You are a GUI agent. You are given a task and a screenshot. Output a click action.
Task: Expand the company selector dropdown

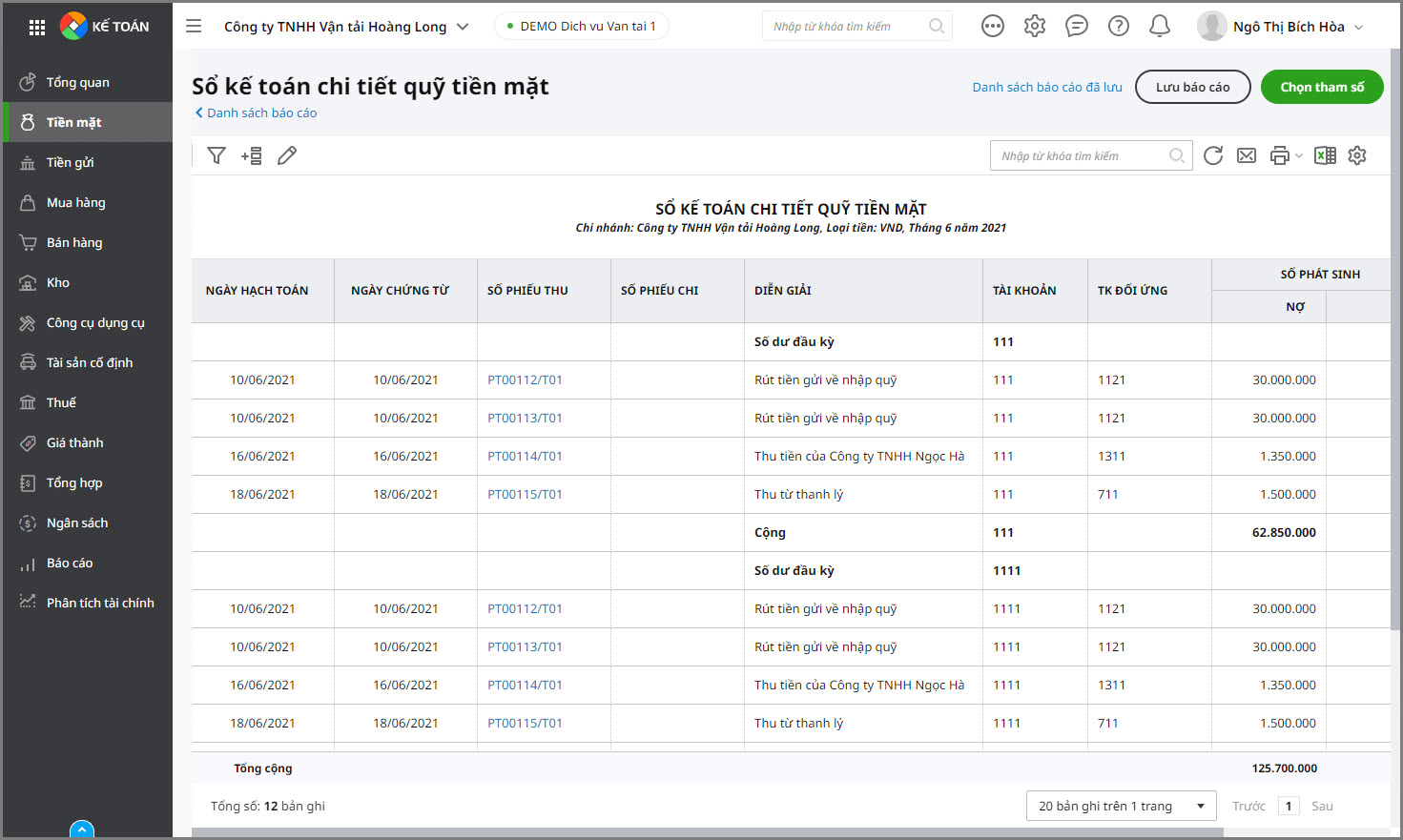pyautogui.click(x=463, y=27)
